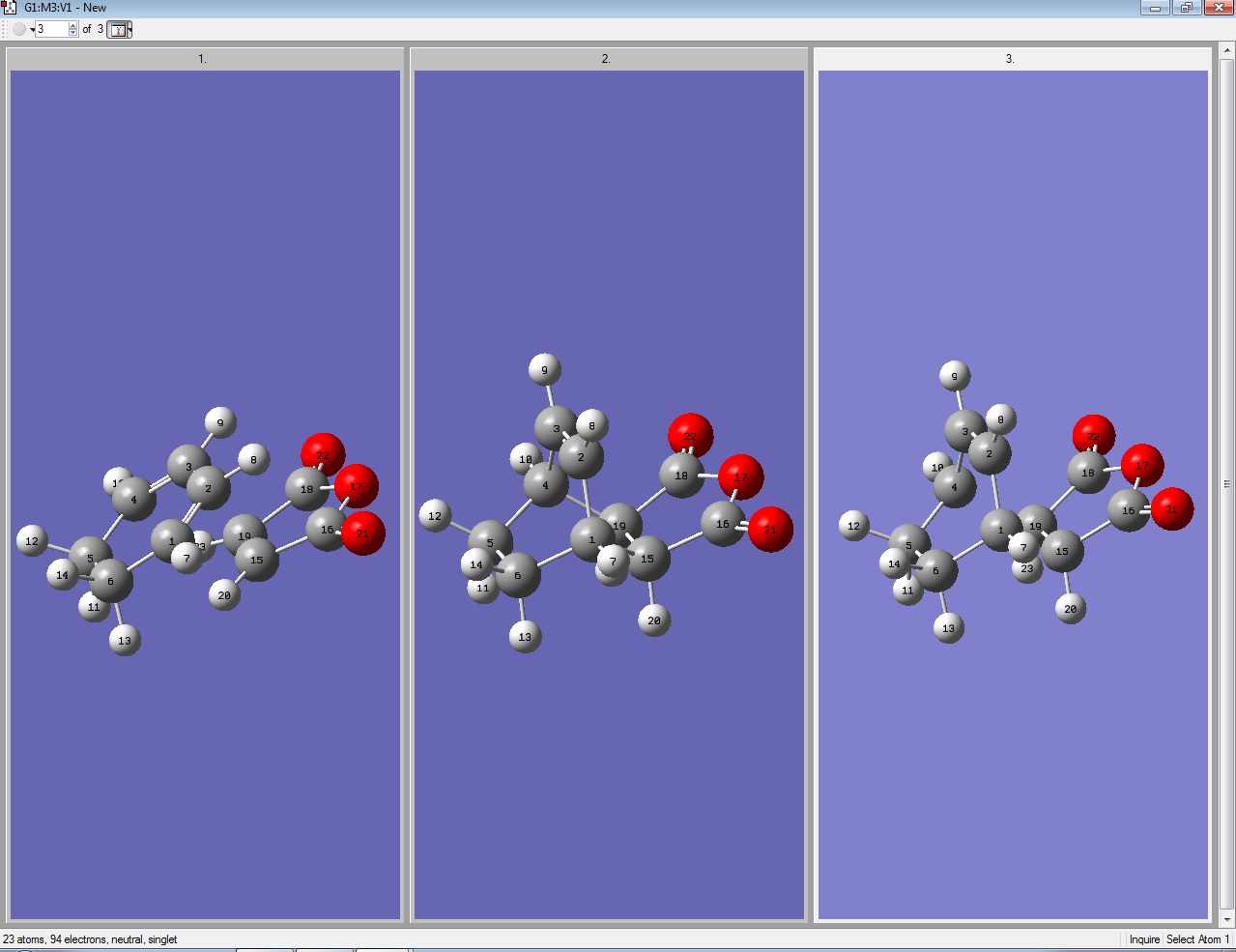Click the GaussView application icon in title bar
Screen dimensions: 1236x952
(x=10, y=8)
